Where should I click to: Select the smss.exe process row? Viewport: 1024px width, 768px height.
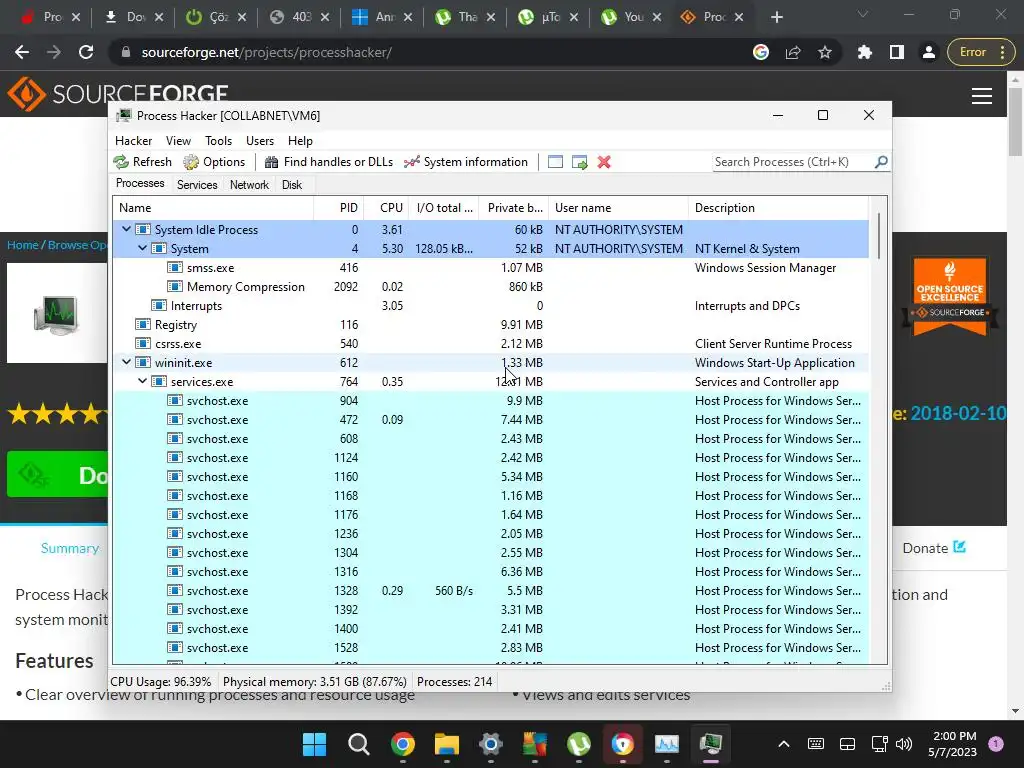coord(491,268)
